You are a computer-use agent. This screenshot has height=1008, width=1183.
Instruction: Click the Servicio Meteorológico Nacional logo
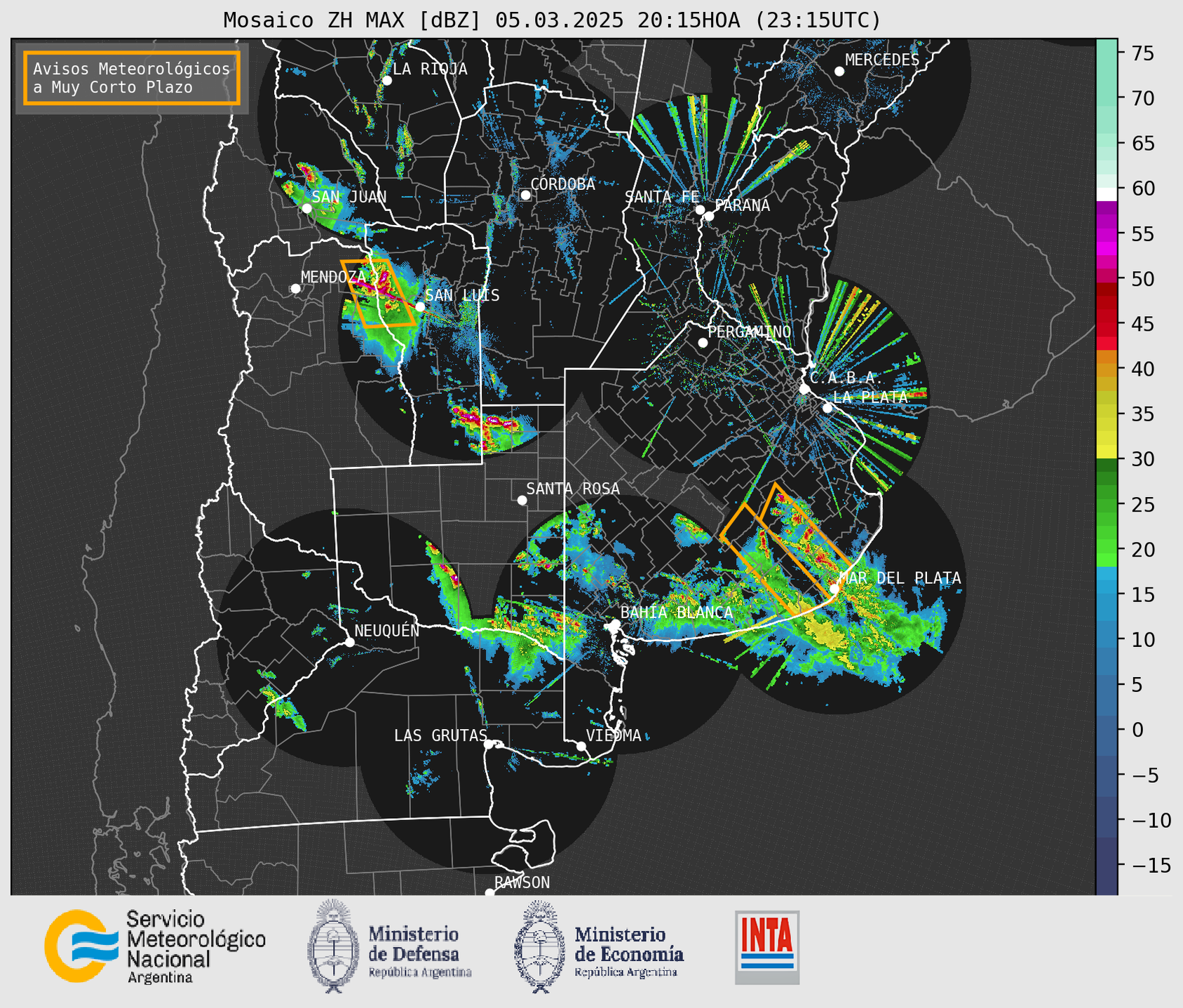155,946
